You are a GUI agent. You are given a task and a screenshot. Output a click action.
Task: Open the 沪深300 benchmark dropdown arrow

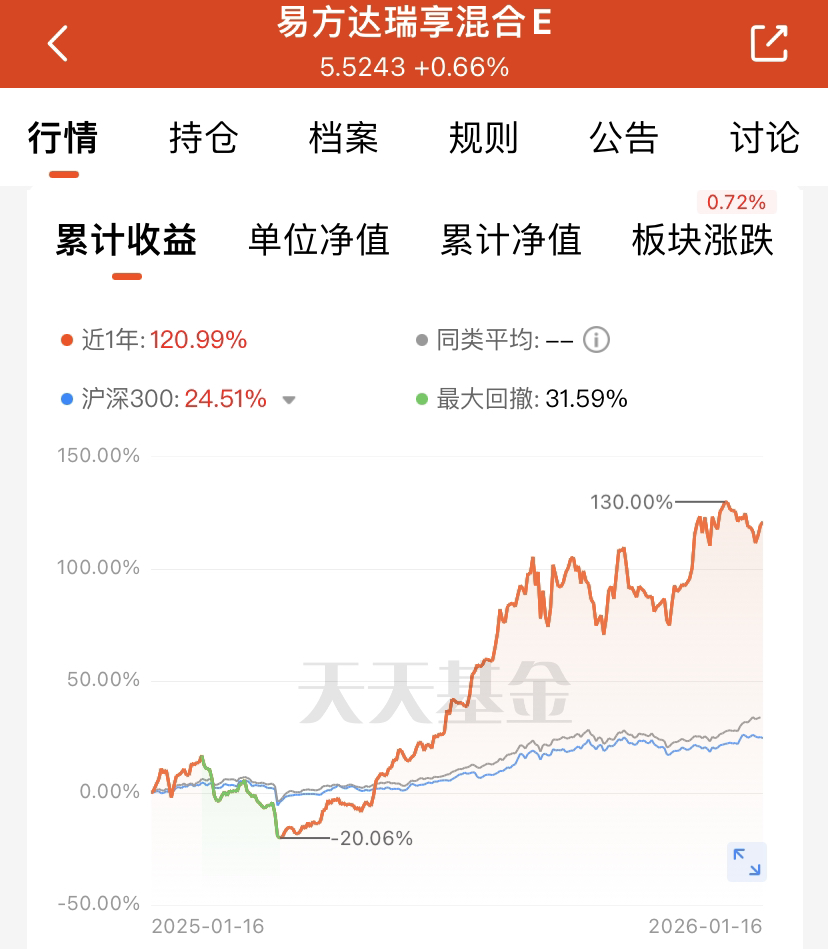tap(289, 400)
